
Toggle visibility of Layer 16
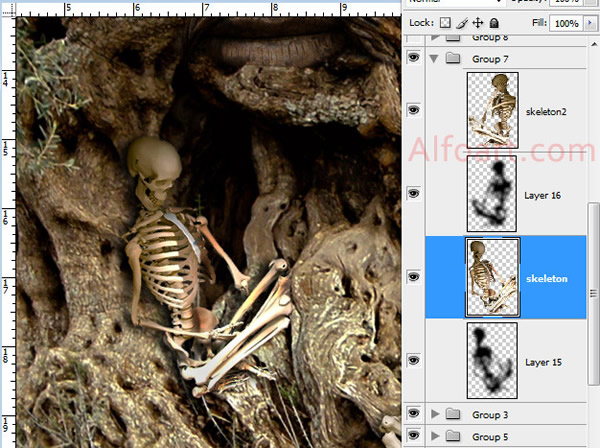point(415,193)
